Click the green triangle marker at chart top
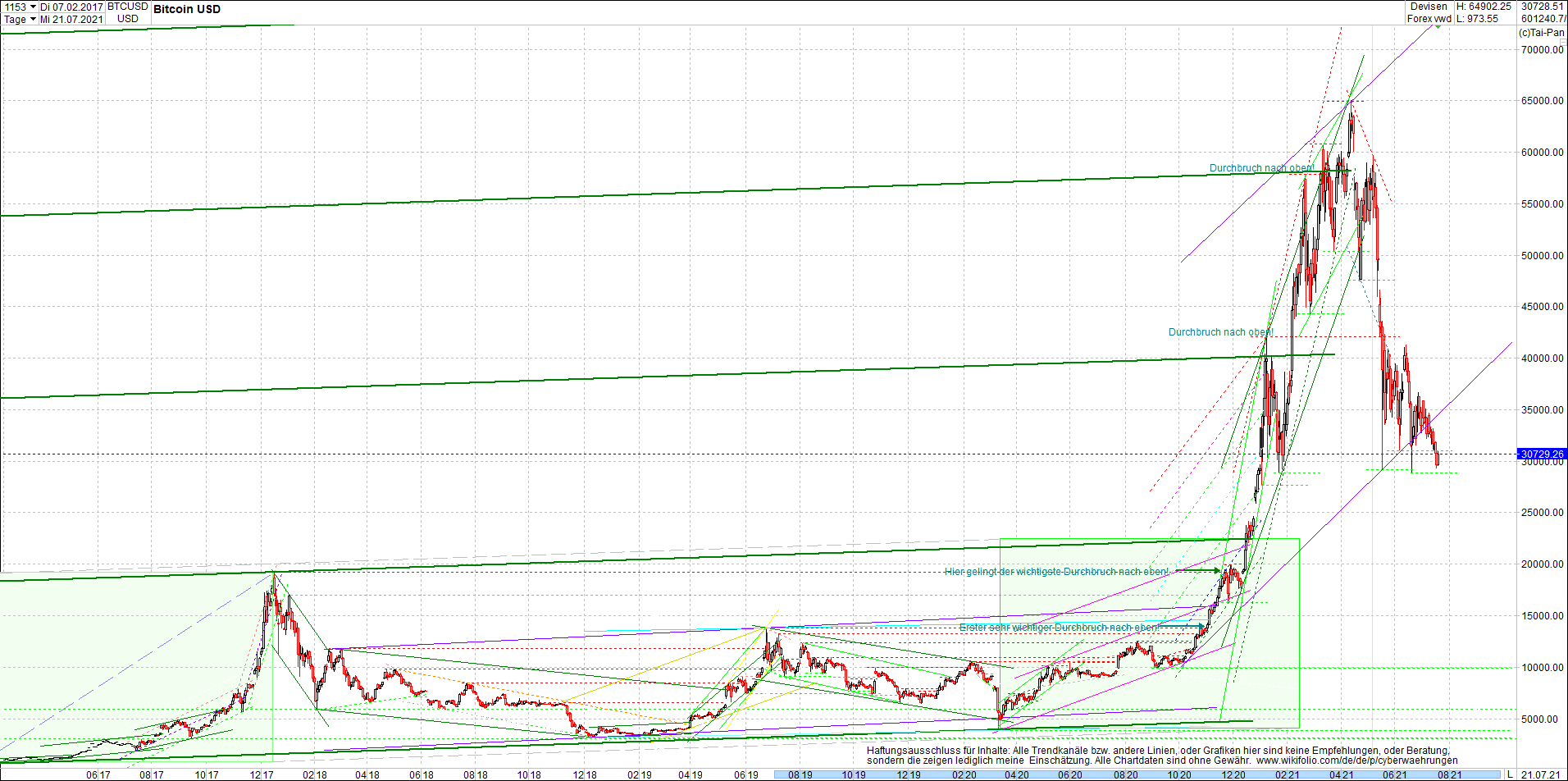This screenshot has height=781, width=1568. pos(1437,26)
